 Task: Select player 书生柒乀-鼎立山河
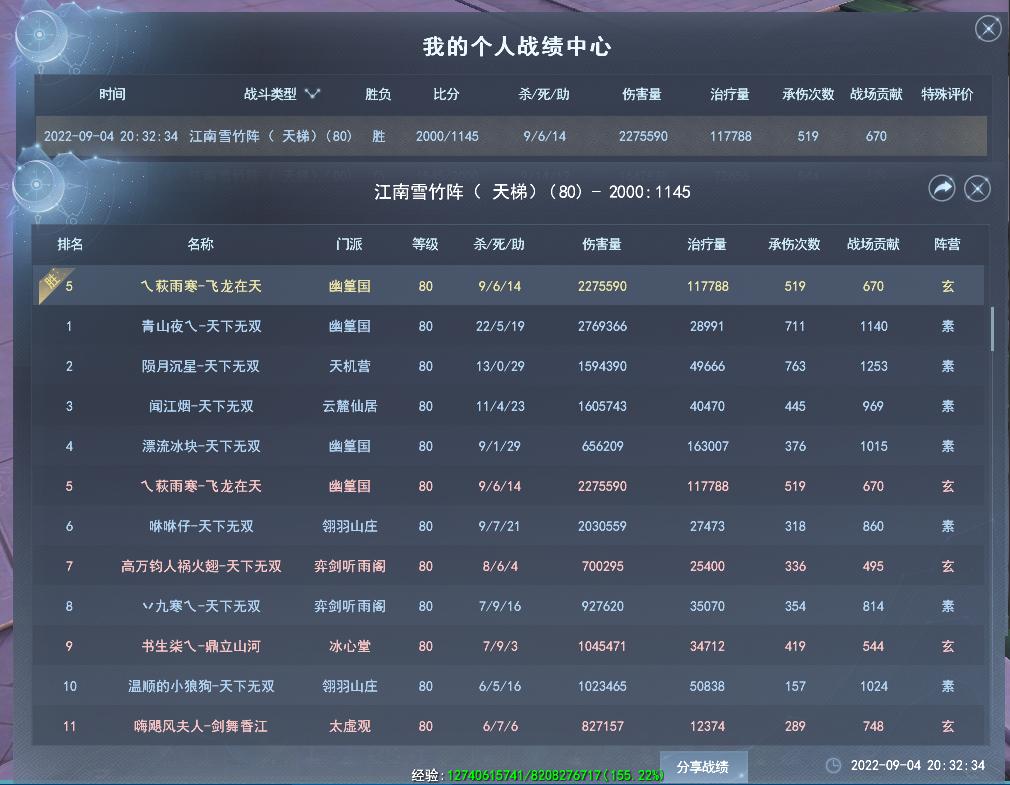click(x=202, y=646)
